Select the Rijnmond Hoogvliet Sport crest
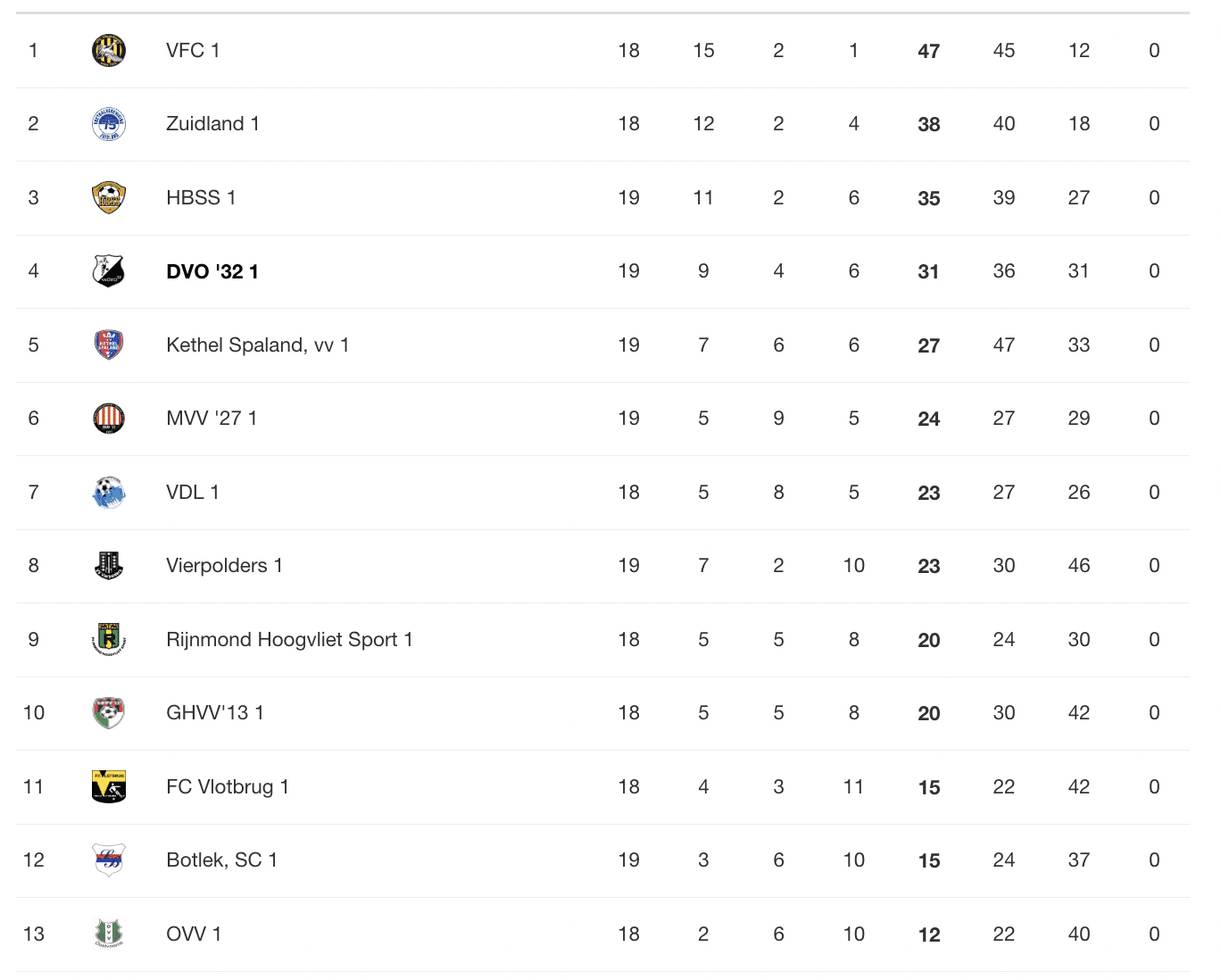 109,639
